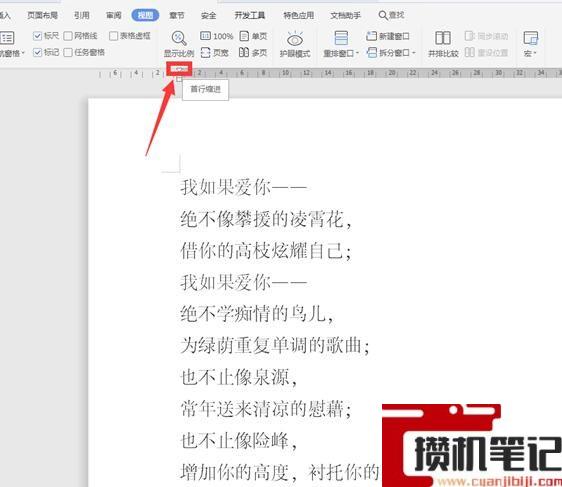Click the navigation pane icon at ribbon left
Image resolution: width=562 pixels, height=487 pixels.
[7, 38]
